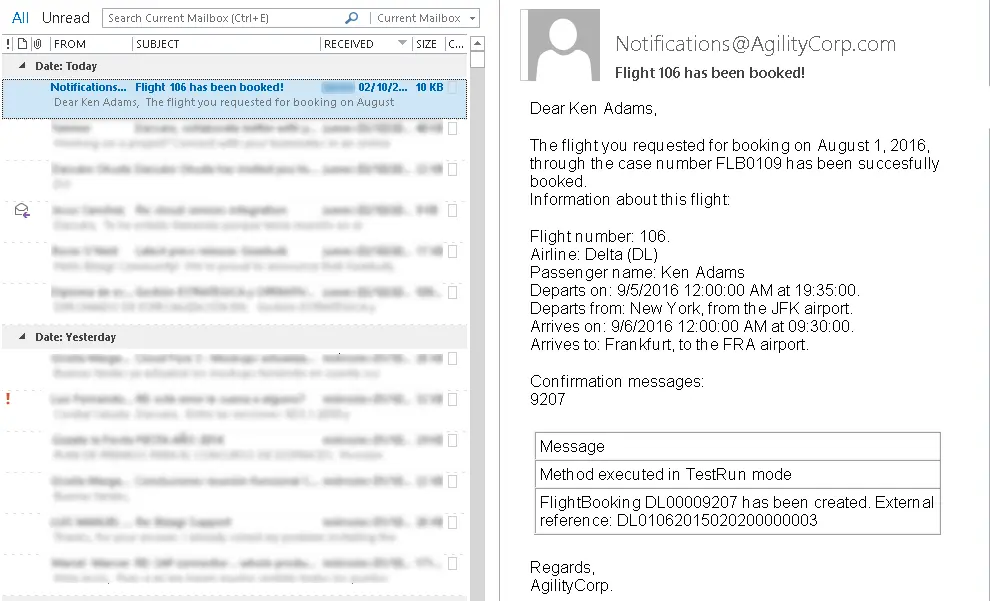This screenshot has height=601, width=990.
Task: Click the 'Information about this flight:' line
Action: coord(629,199)
